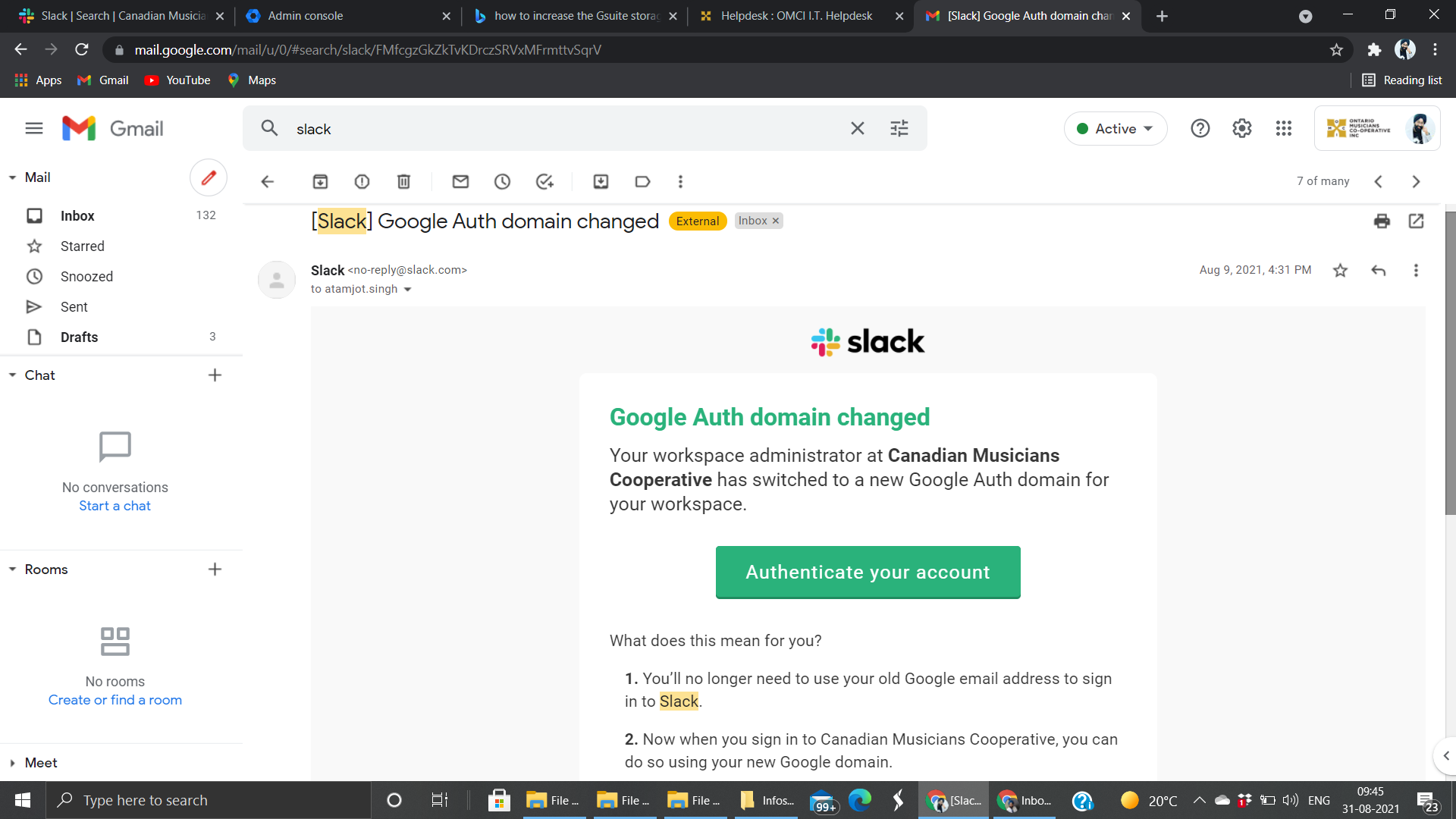Collapse the Rooms section
Viewport: 1456px width, 819px height.
pos(12,570)
